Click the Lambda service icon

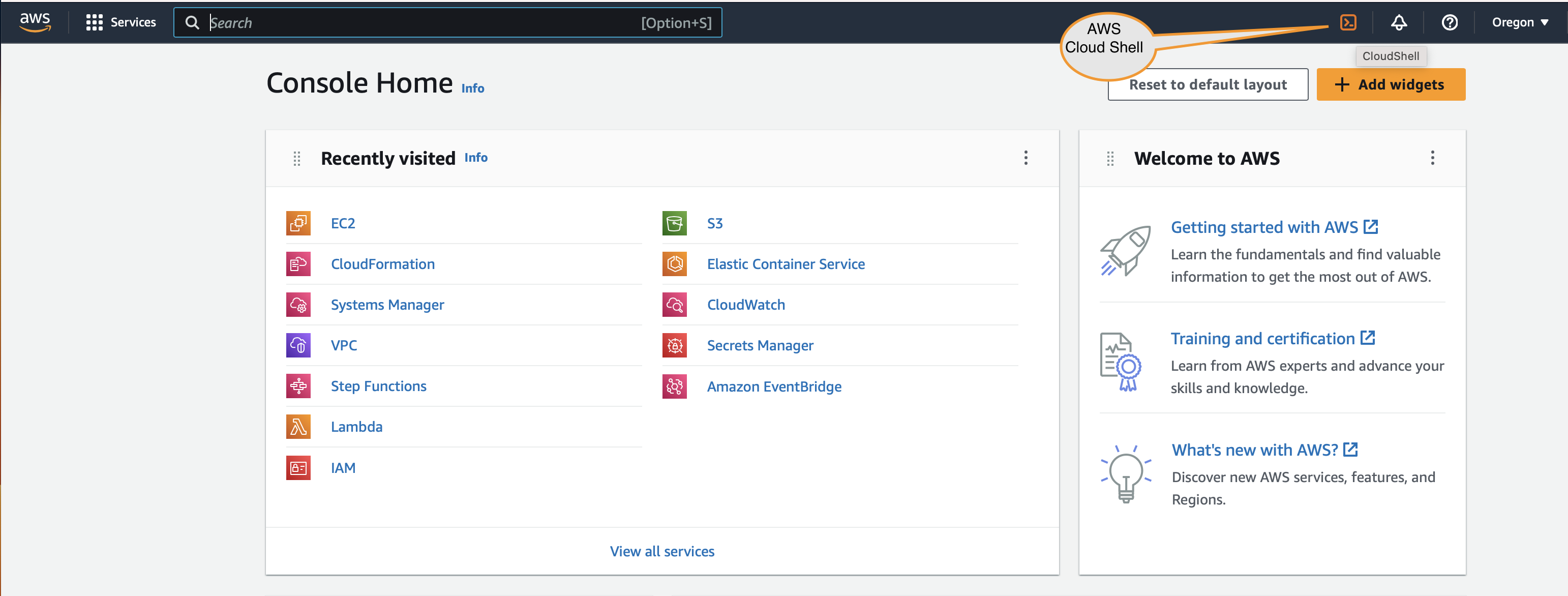[298, 427]
